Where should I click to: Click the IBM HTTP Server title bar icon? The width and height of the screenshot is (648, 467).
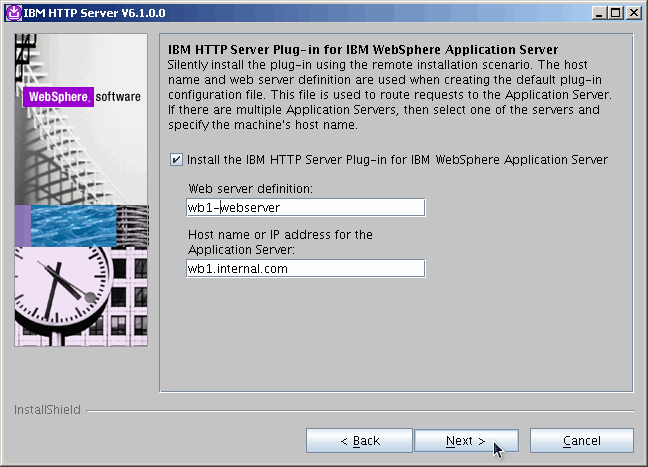tap(11, 12)
